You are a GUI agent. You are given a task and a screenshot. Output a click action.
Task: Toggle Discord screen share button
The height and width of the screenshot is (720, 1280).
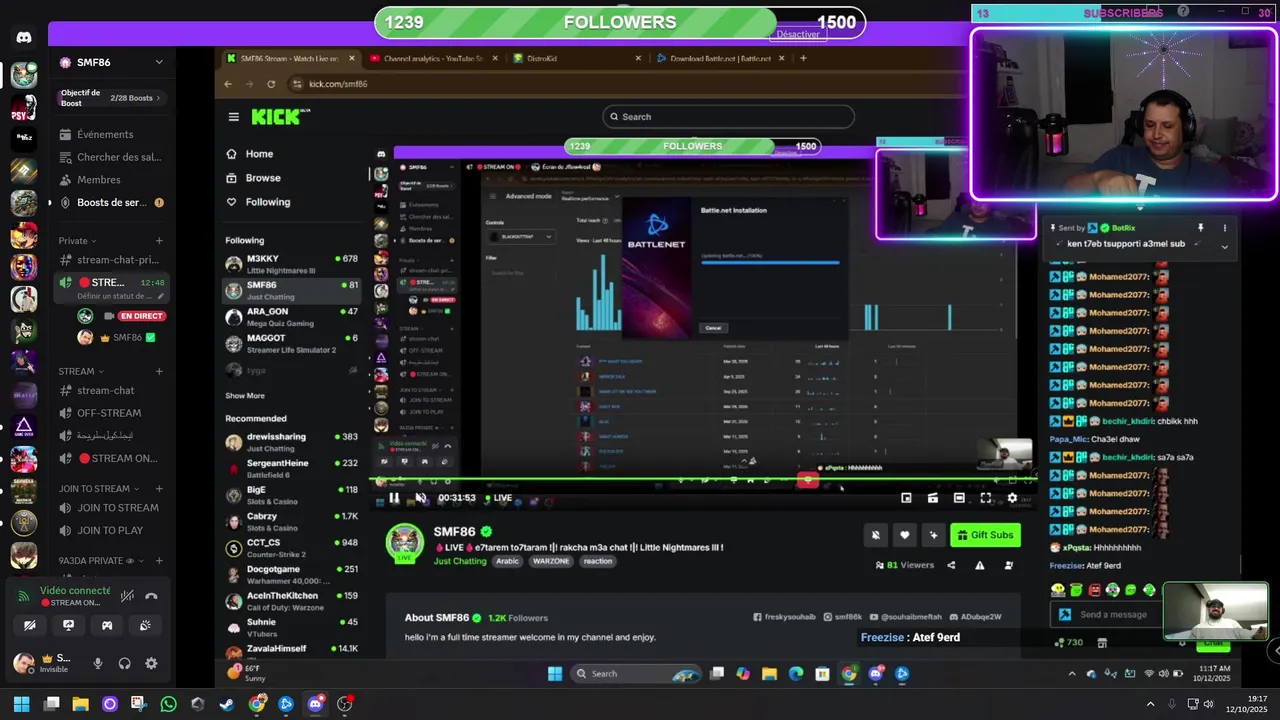click(68, 625)
